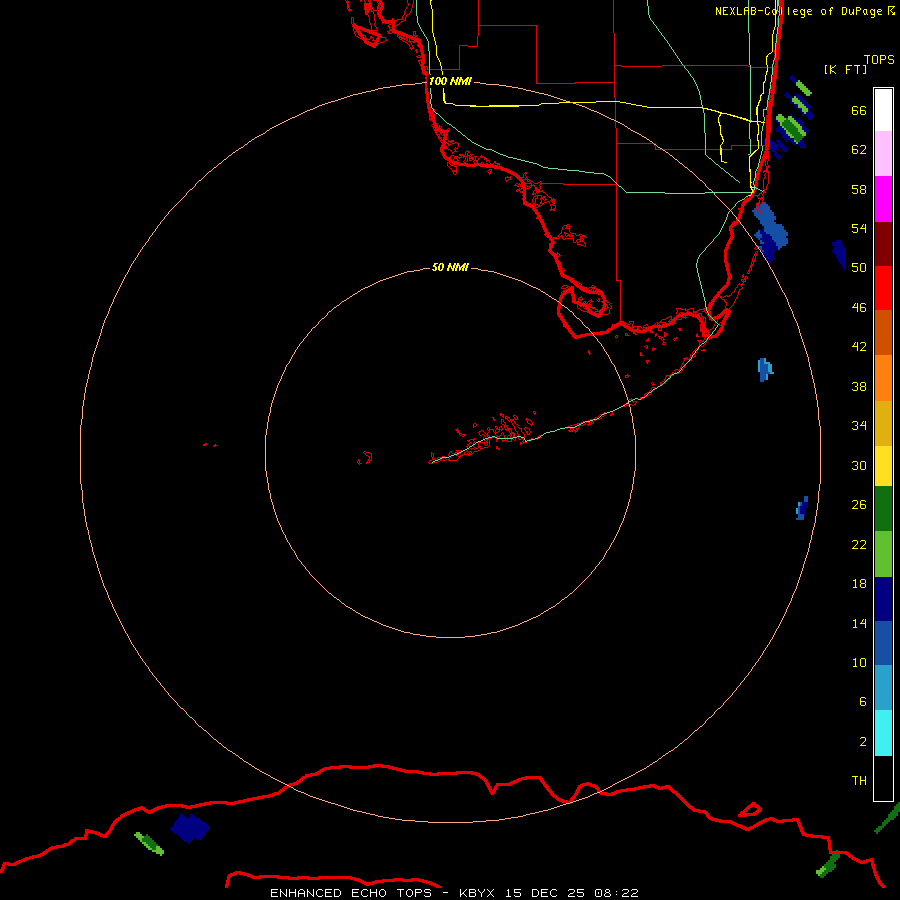Click the legend value "6"

click(862, 702)
